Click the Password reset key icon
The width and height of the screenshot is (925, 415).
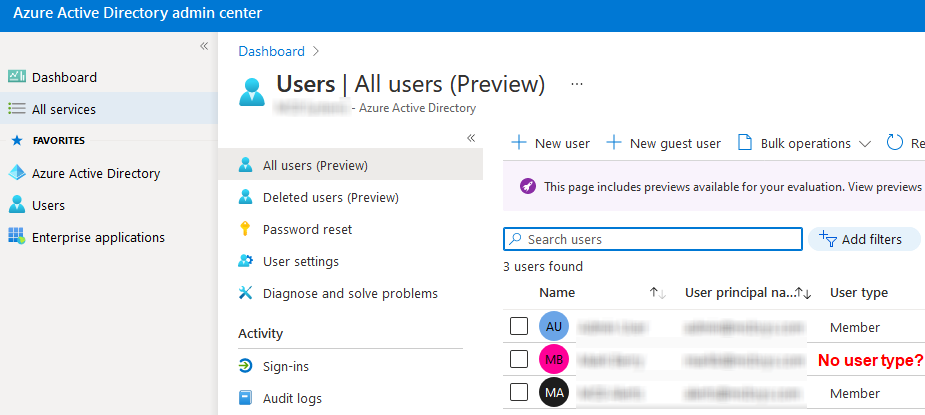tap(245, 229)
